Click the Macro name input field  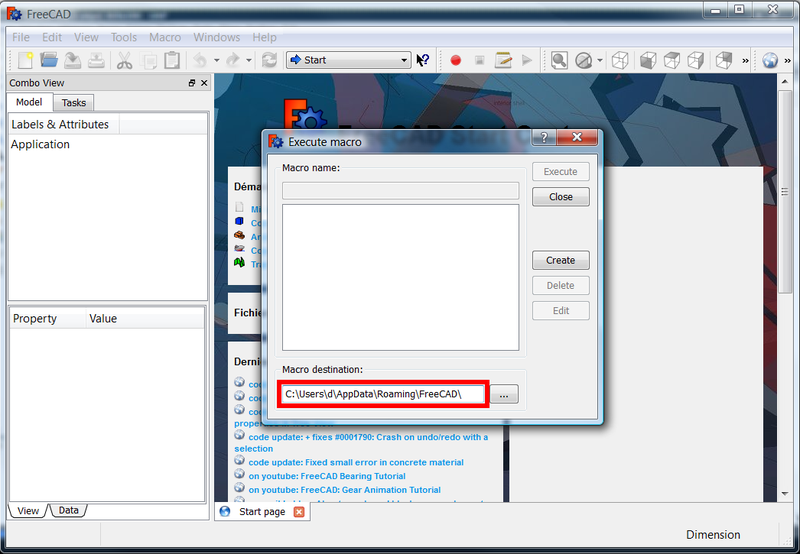click(401, 191)
